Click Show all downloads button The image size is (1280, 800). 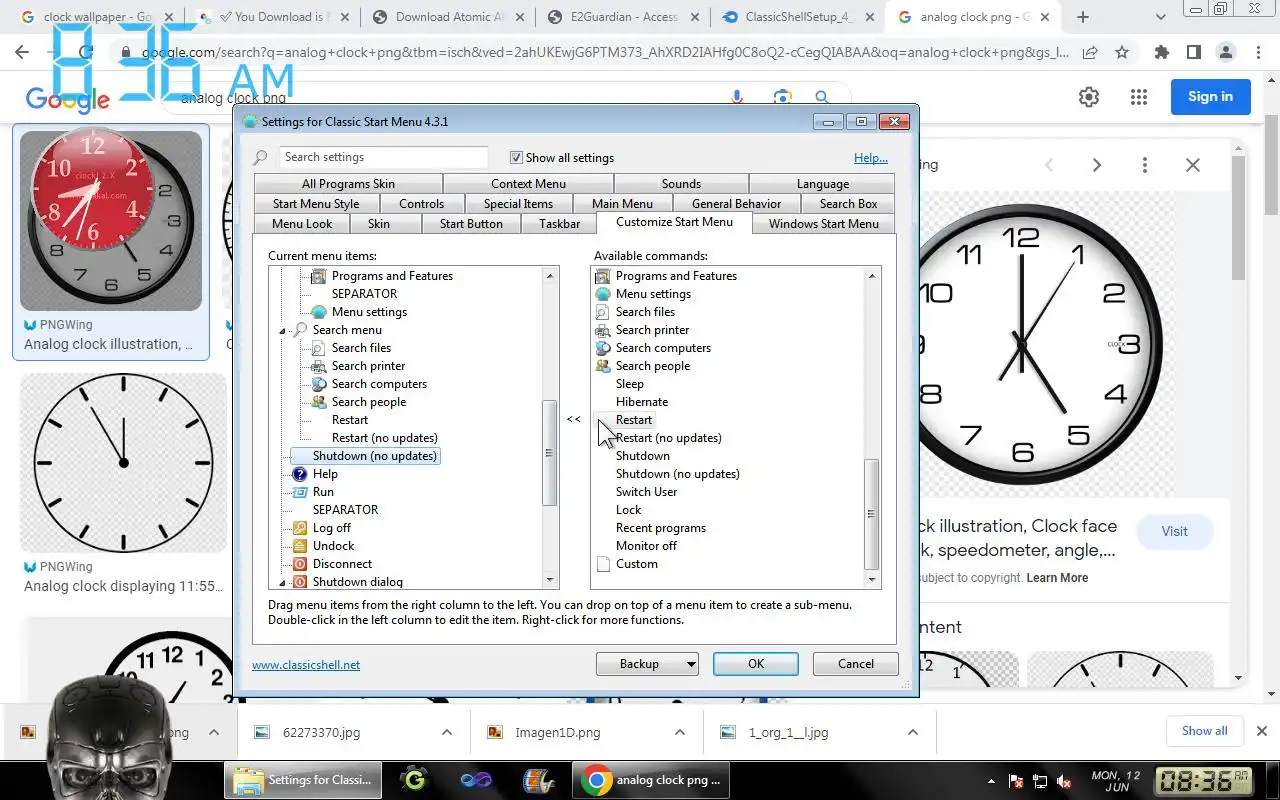coord(1204,731)
